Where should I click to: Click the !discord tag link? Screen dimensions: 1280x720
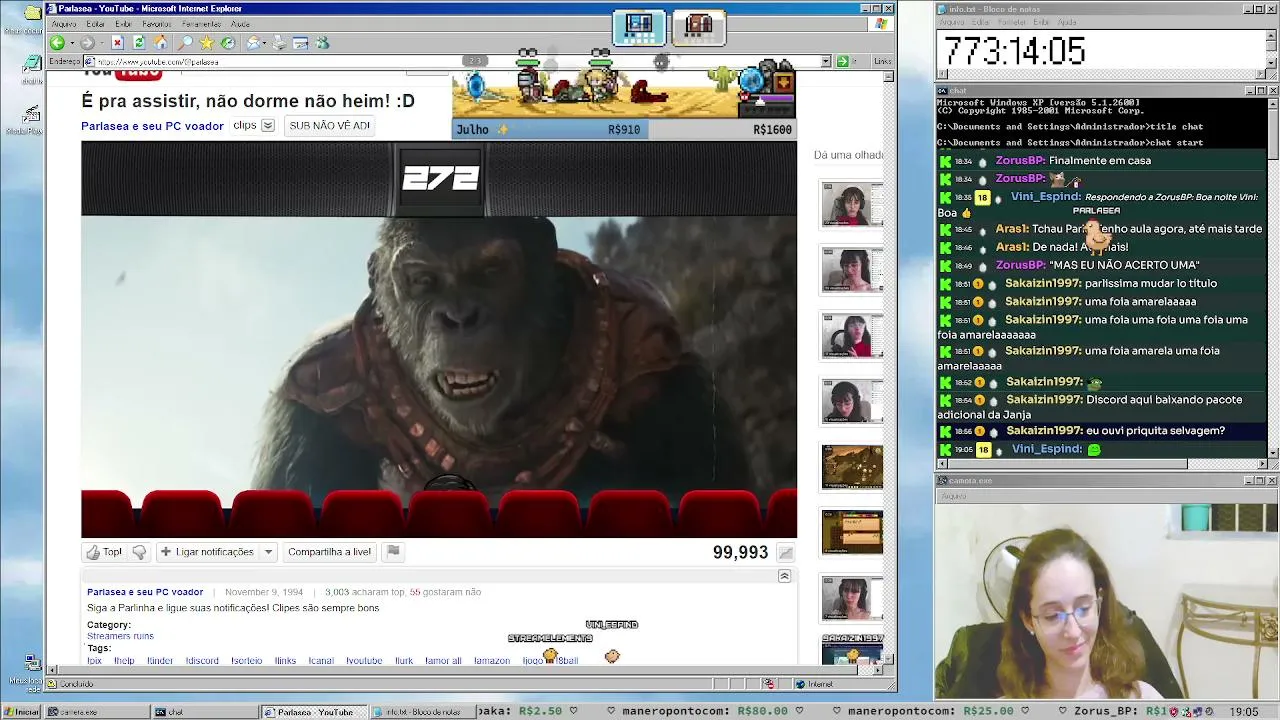202,661
